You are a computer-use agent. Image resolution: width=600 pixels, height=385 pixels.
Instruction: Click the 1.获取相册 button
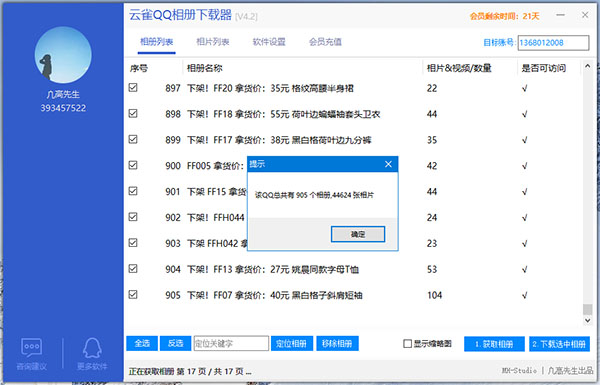tap(494, 344)
